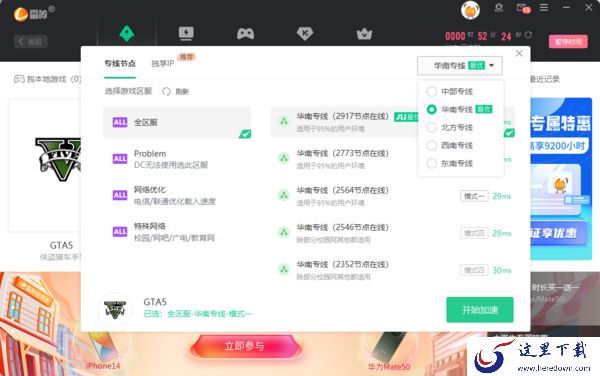This screenshot has width=600, height=376.
Task: Open the rocket acceleration tab icon
Action: point(127,33)
